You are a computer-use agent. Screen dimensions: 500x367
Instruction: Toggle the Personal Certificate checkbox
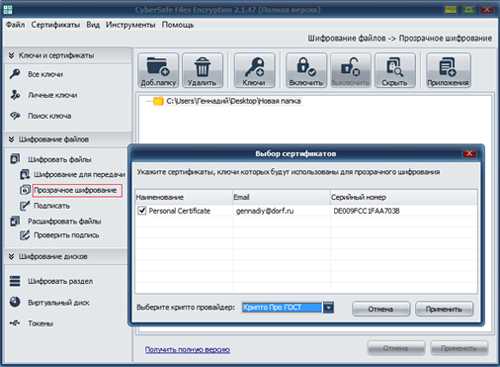tap(142, 211)
